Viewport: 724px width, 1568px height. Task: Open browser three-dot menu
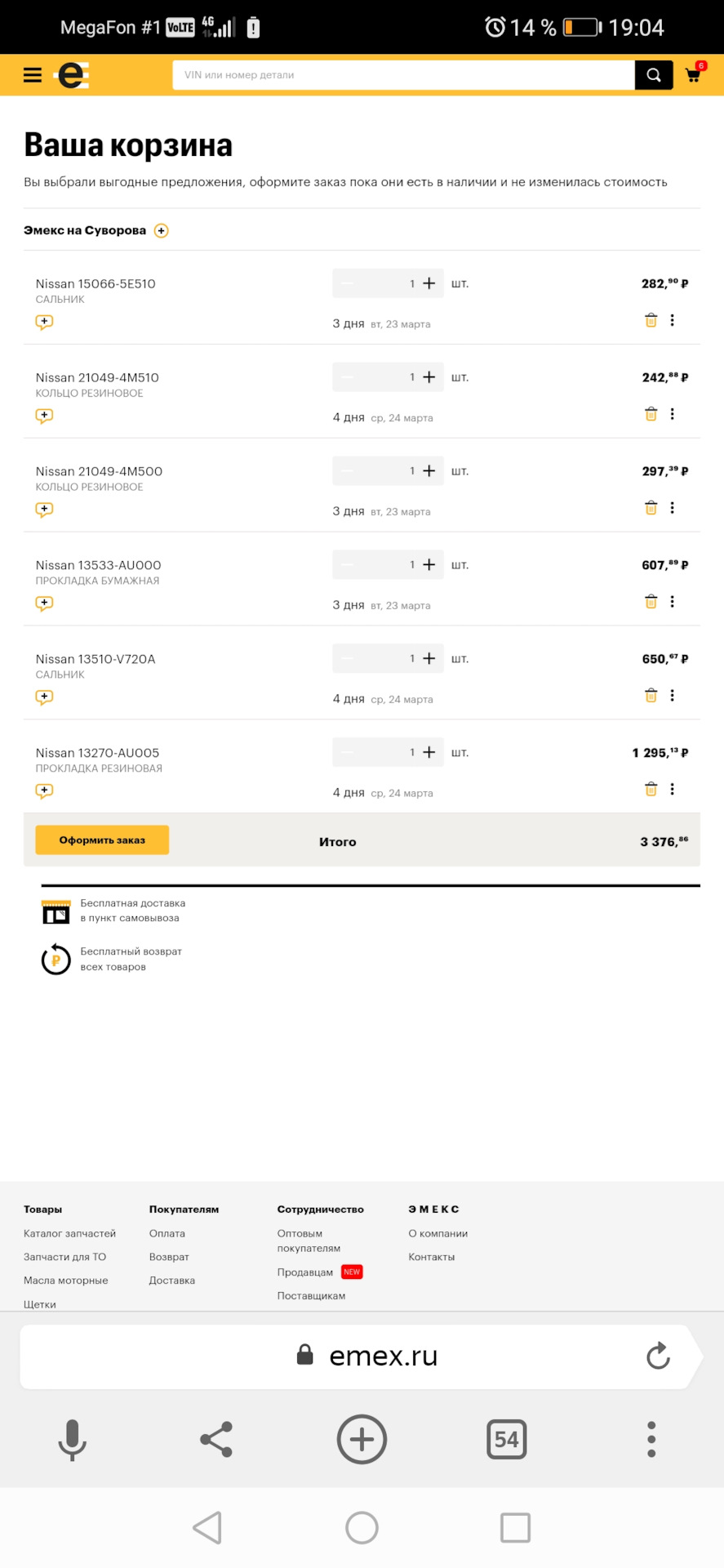pos(651,1439)
